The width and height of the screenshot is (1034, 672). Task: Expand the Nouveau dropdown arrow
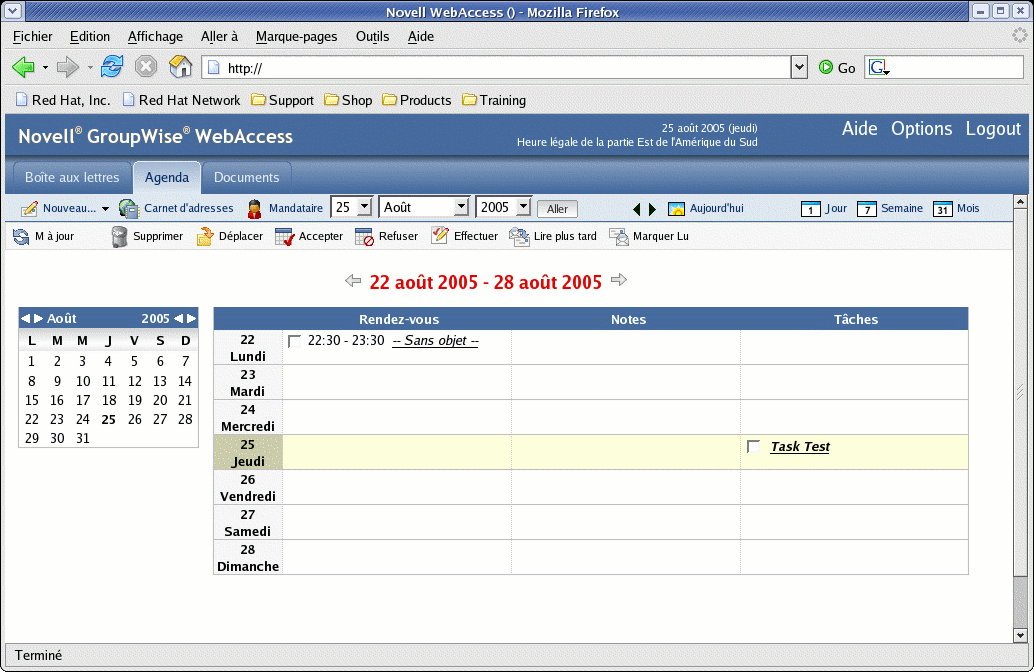pos(105,209)
